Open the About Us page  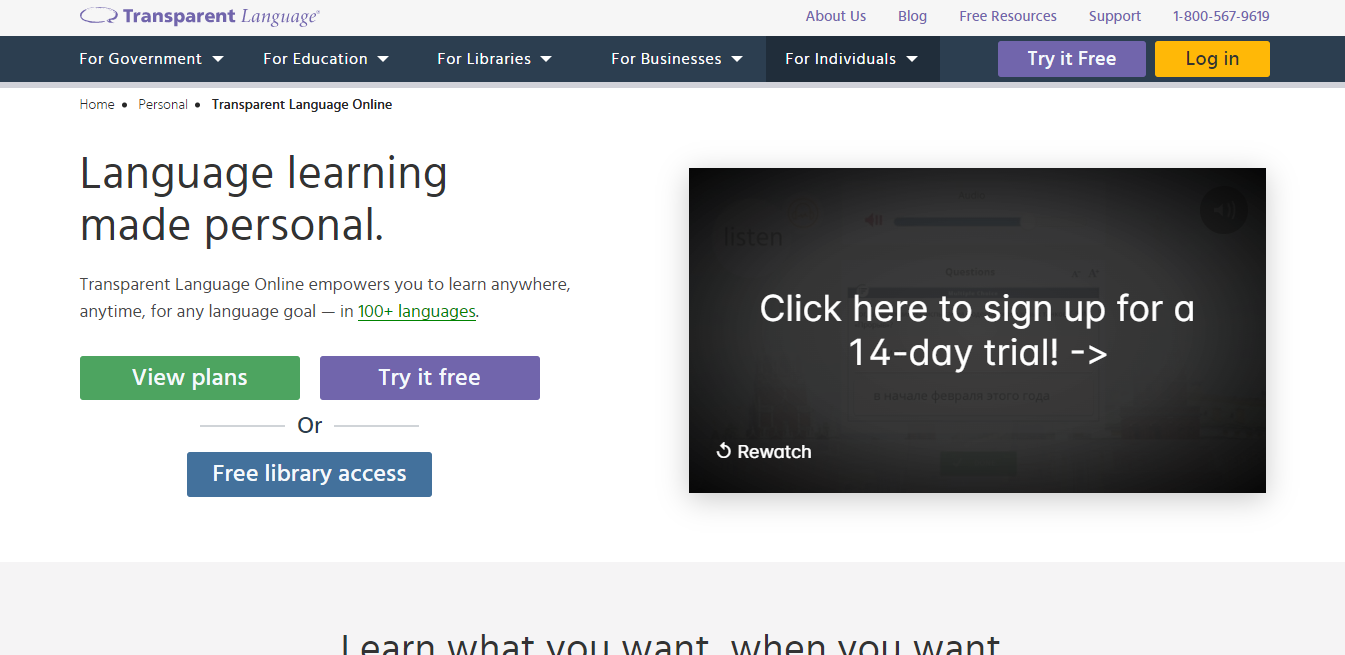pyautogui.click(x=835, y=16)
